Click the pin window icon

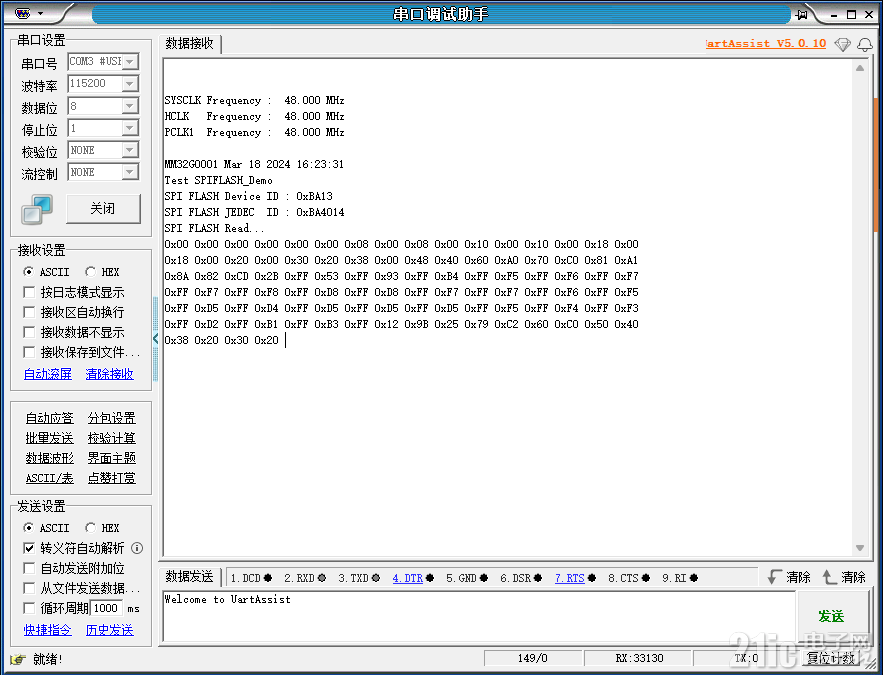tap(802, 15)
